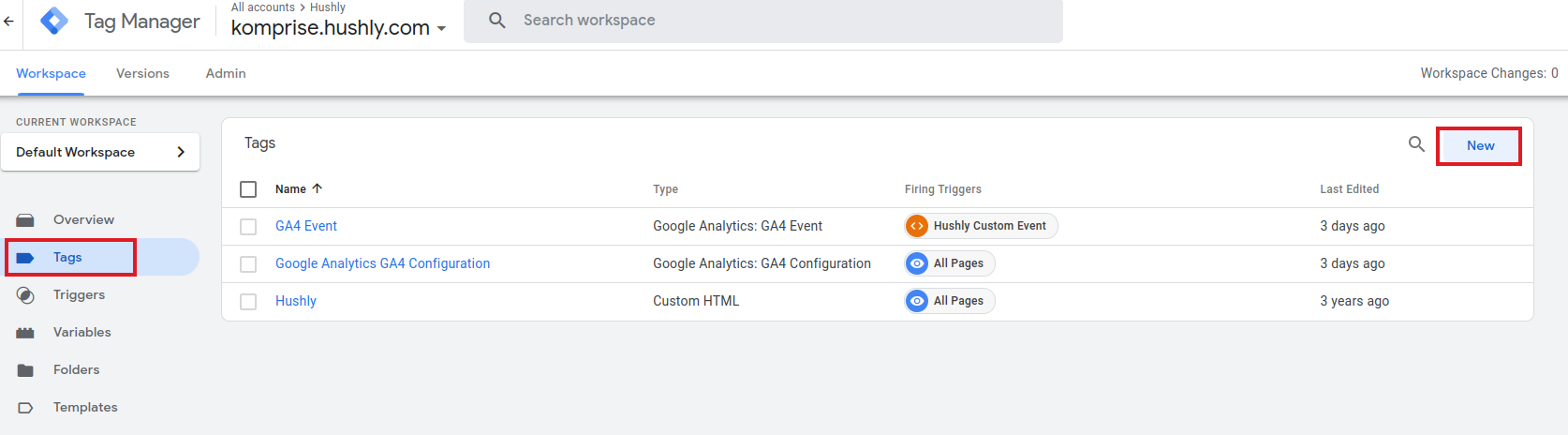Click the Google Analytics: GA4 Event type cell
Image resolution: width=1568 pixels, height=435 pixels.
[x=737, y=226]
